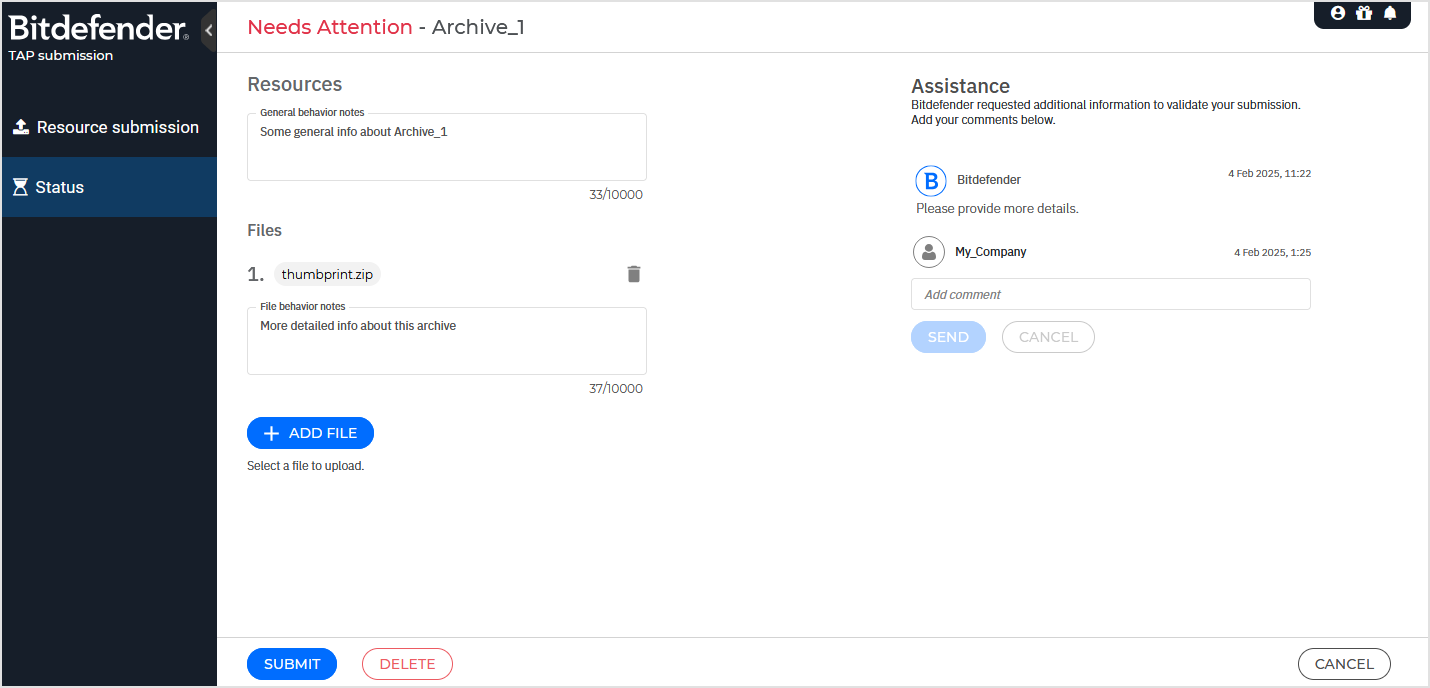
Task: Open the Status sidebar section
Action: pyautogui.click(x=60, y=186)
